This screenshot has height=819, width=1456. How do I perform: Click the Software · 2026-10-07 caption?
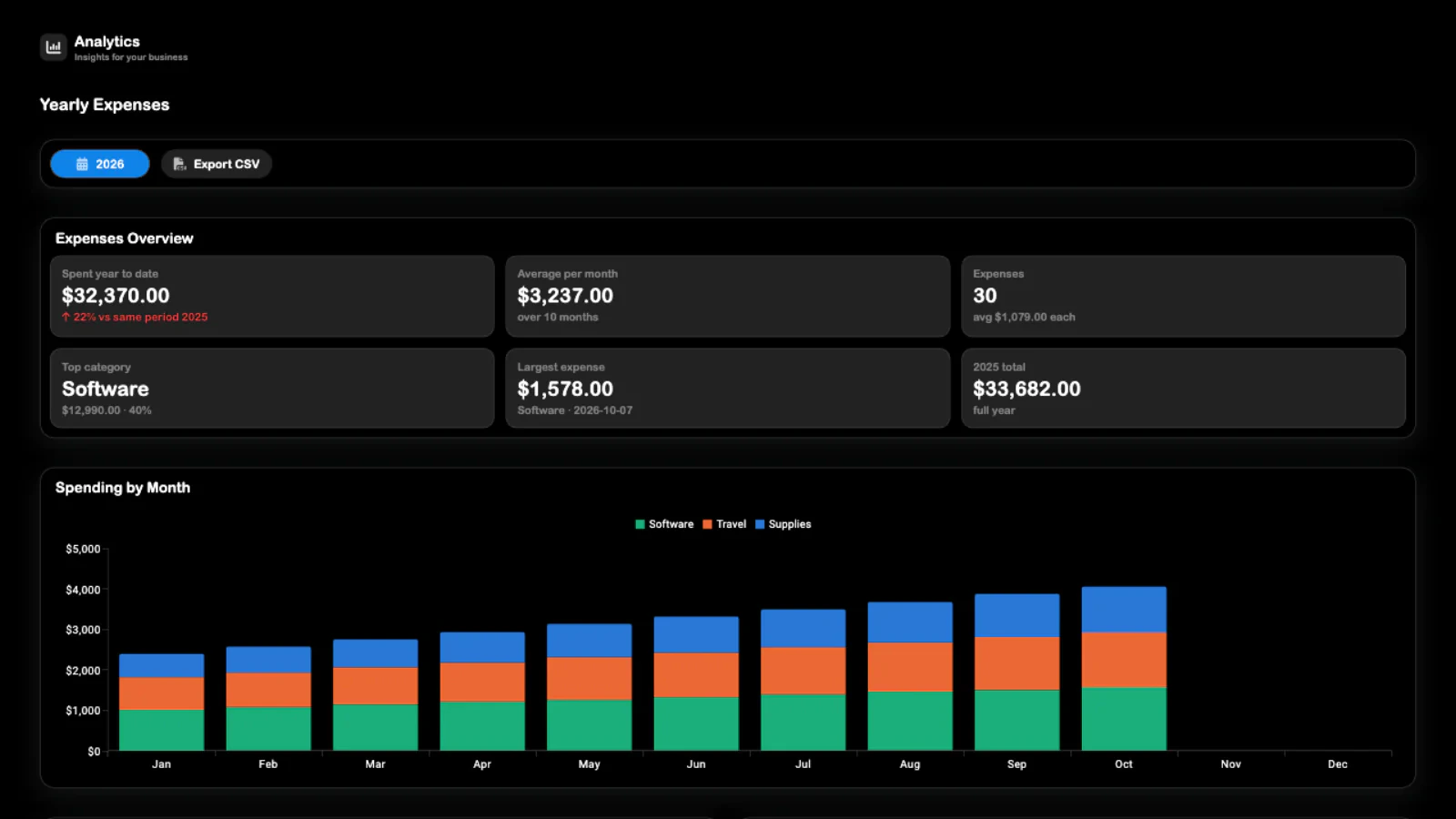(575, 410)
